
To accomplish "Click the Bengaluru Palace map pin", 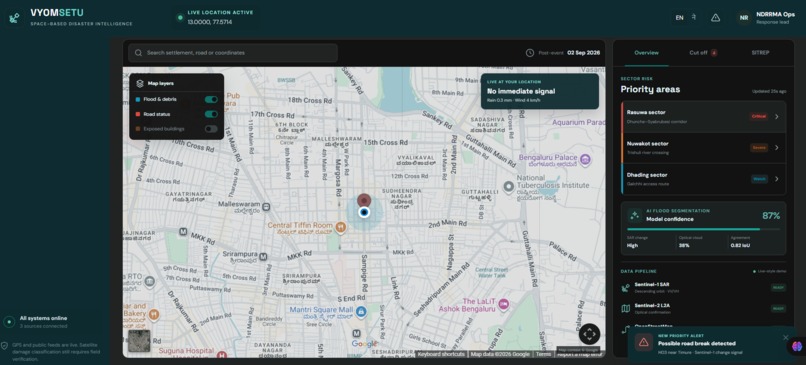I will 585,159.
